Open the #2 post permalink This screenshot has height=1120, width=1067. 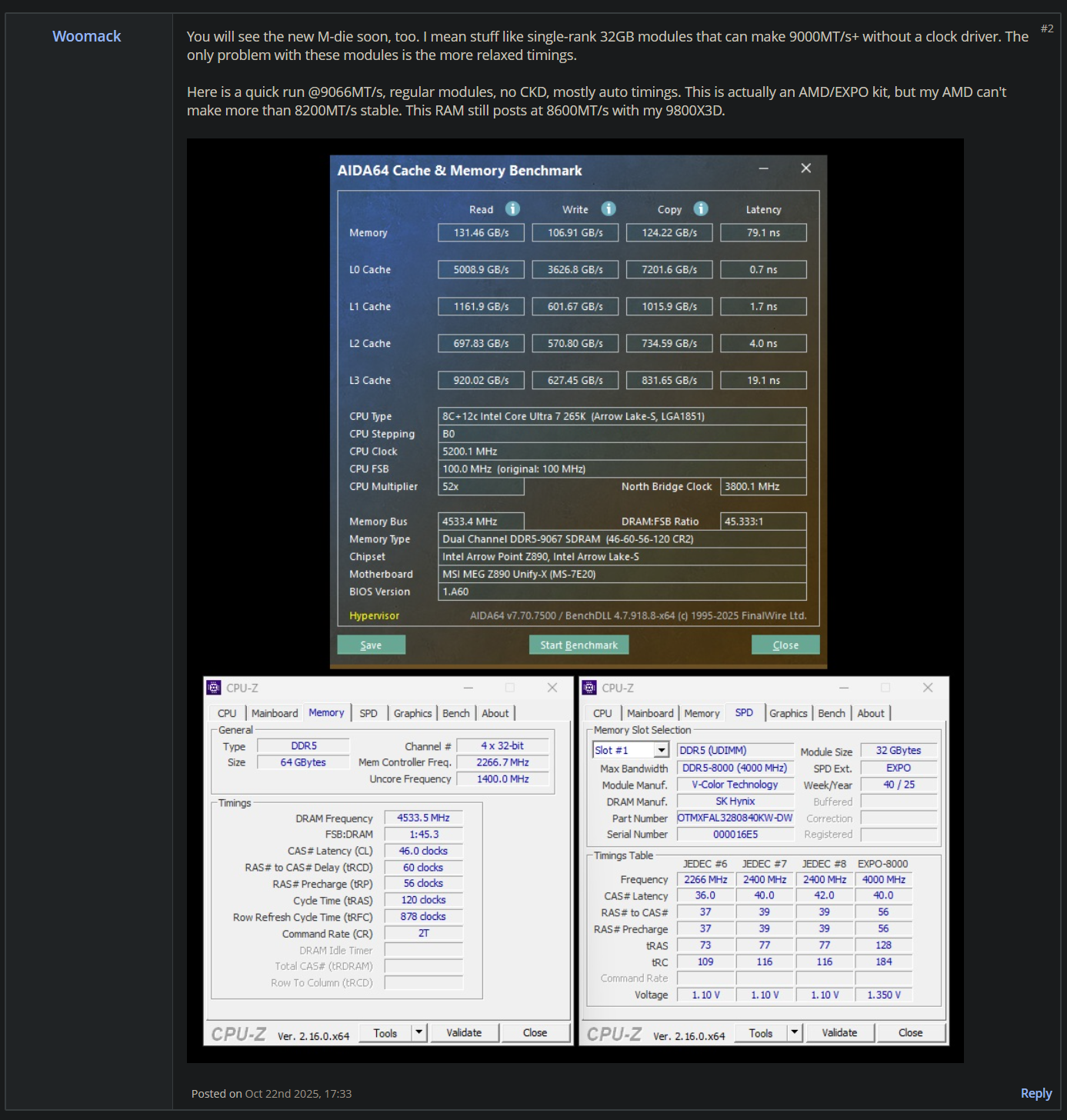pyautogui.click(x=1047, y=28)
